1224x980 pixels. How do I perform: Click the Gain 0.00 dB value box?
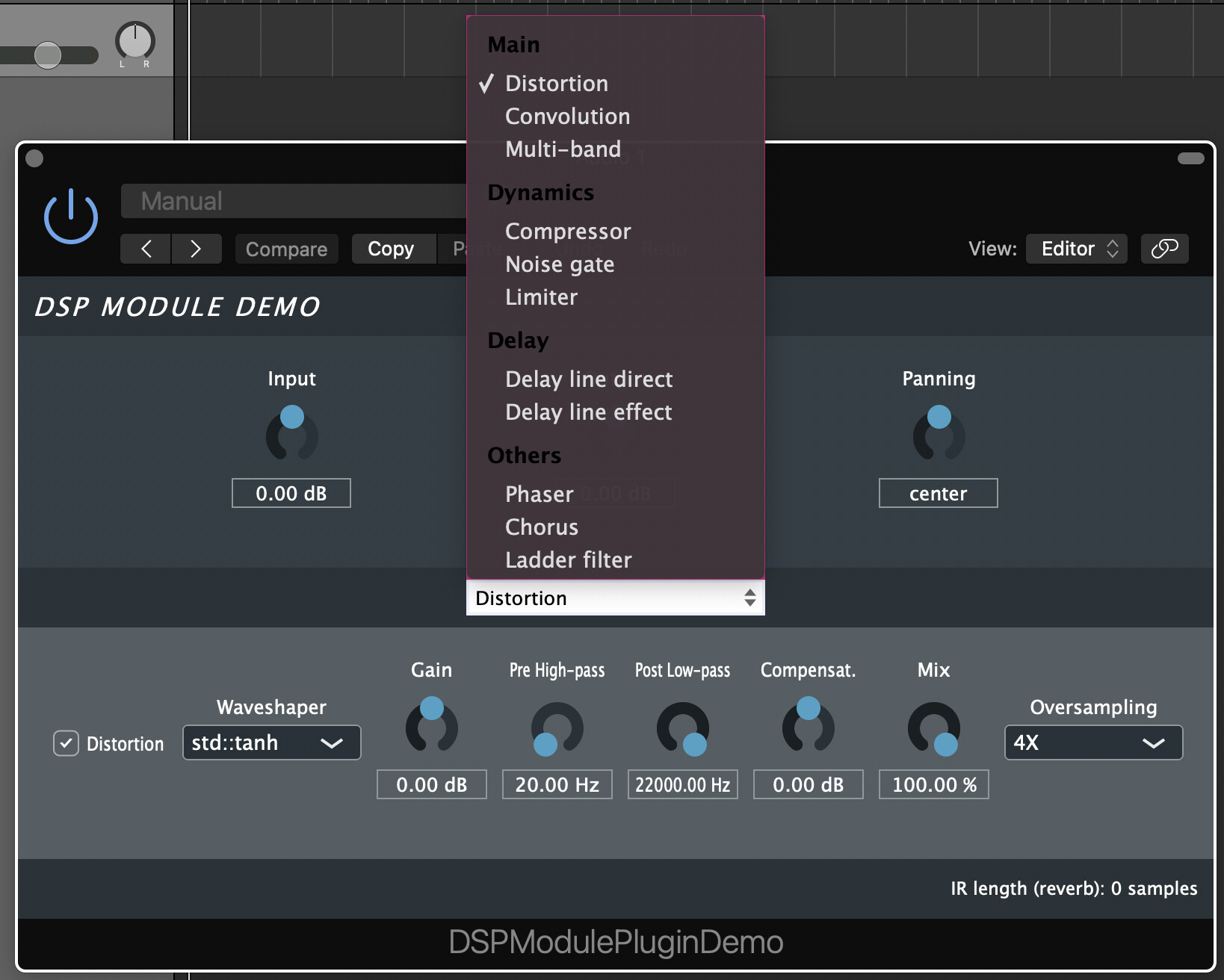(432, 784)
